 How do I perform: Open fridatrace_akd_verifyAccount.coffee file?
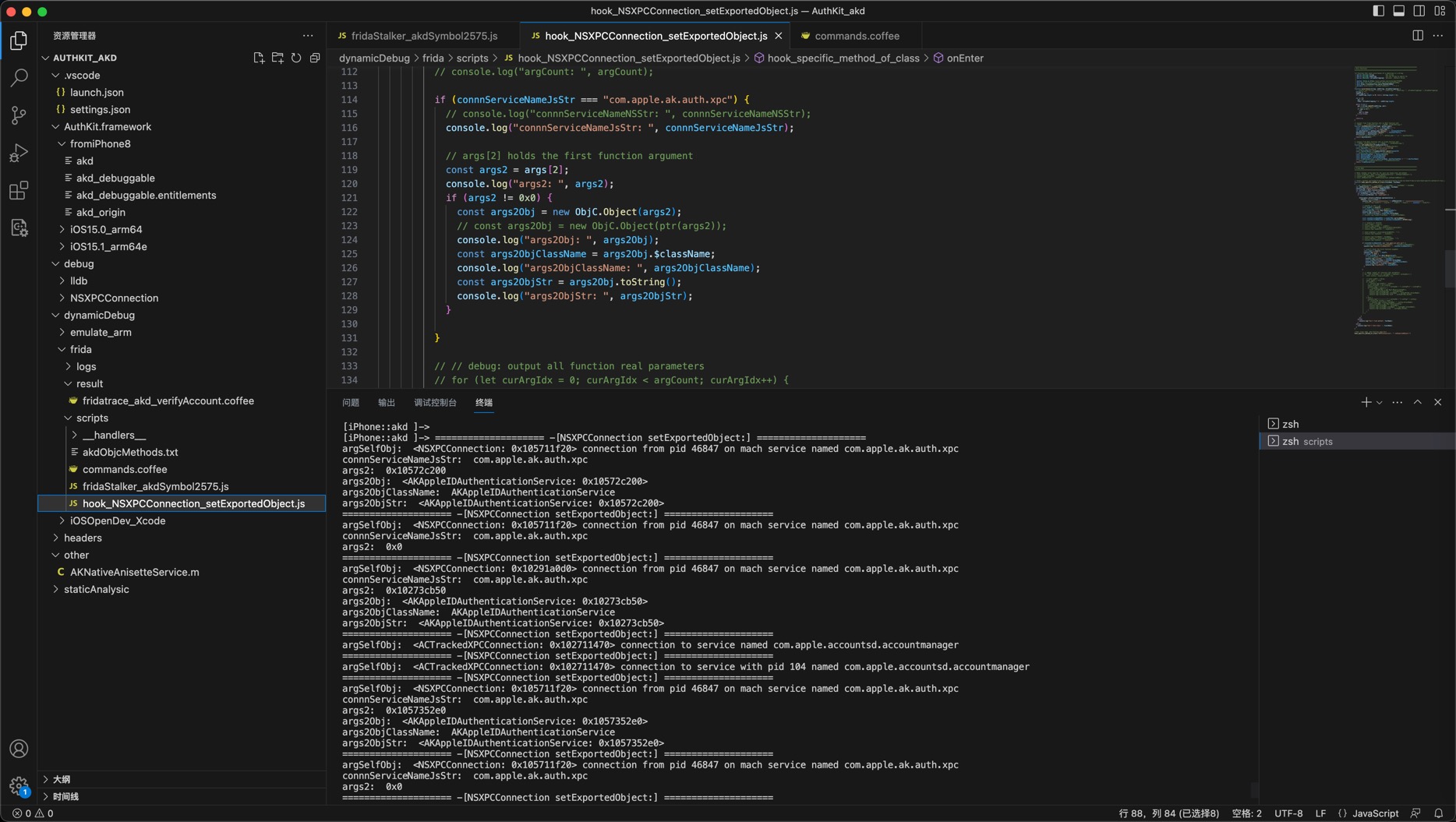tap(182, 400)
